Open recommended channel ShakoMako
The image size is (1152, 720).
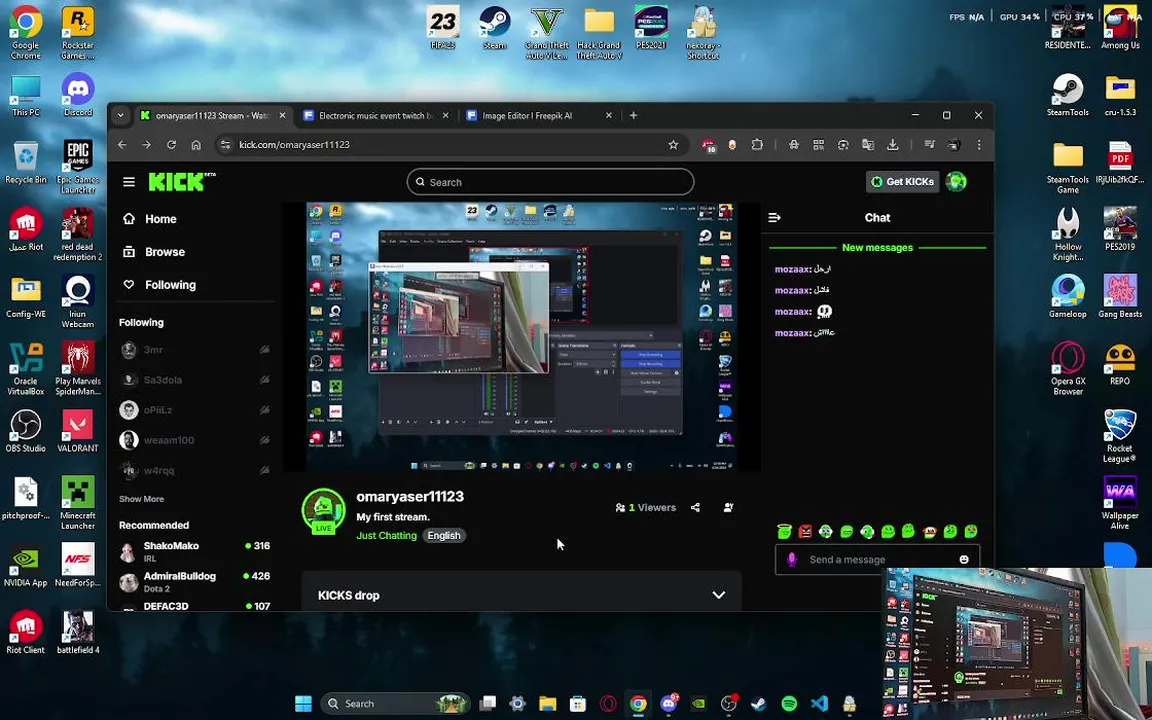tap(195, 552)
